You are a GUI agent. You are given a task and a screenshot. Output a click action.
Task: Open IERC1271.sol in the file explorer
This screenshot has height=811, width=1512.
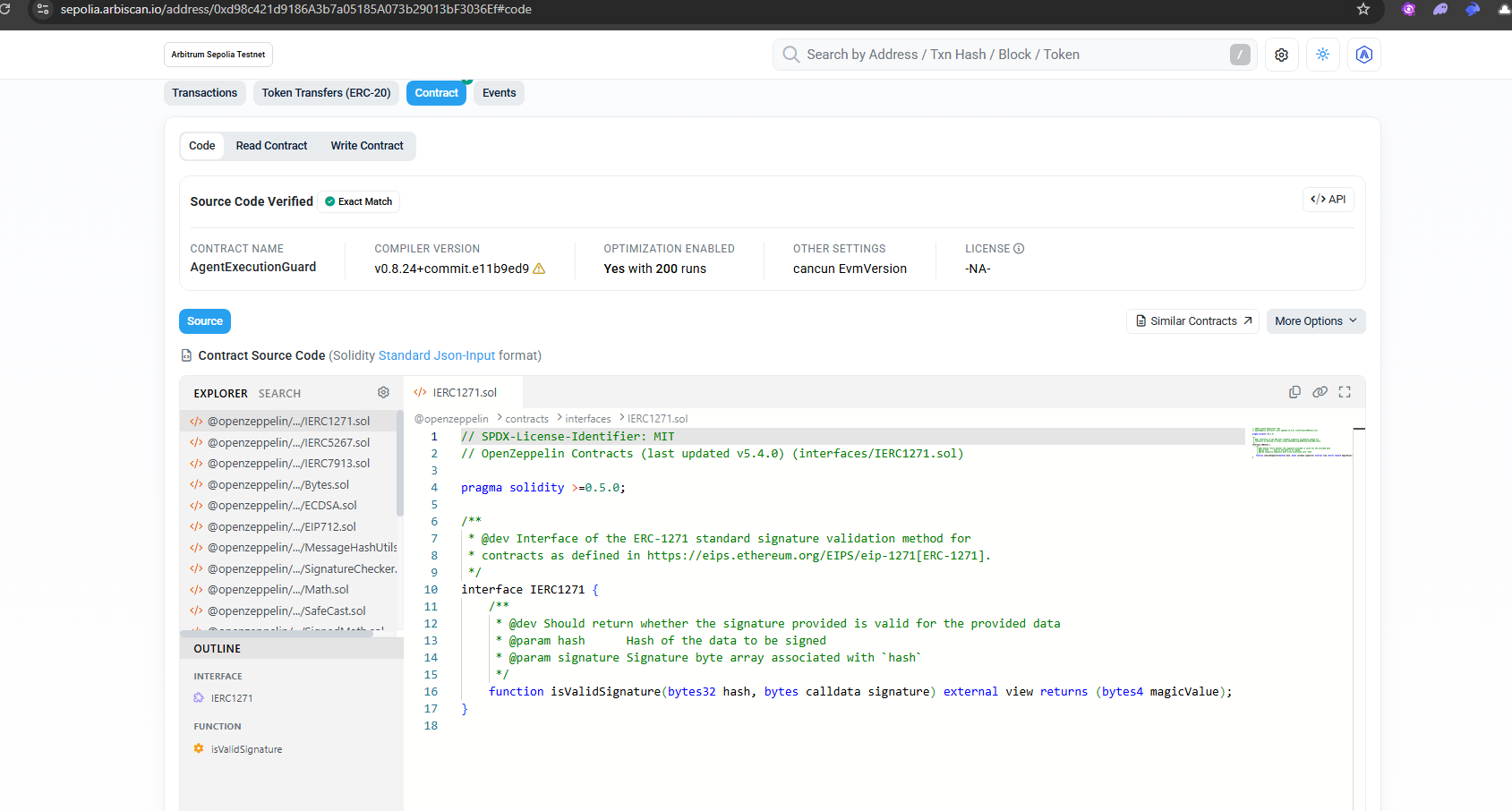coord(288,422)
